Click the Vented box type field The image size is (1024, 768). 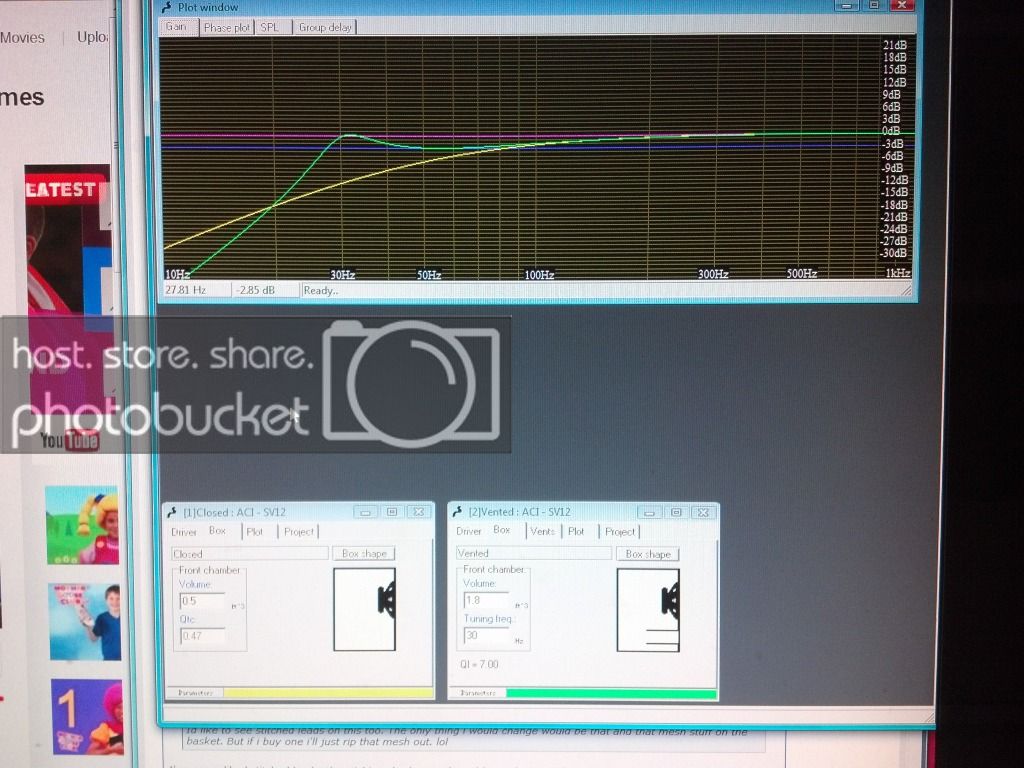(x=534, y=553)
